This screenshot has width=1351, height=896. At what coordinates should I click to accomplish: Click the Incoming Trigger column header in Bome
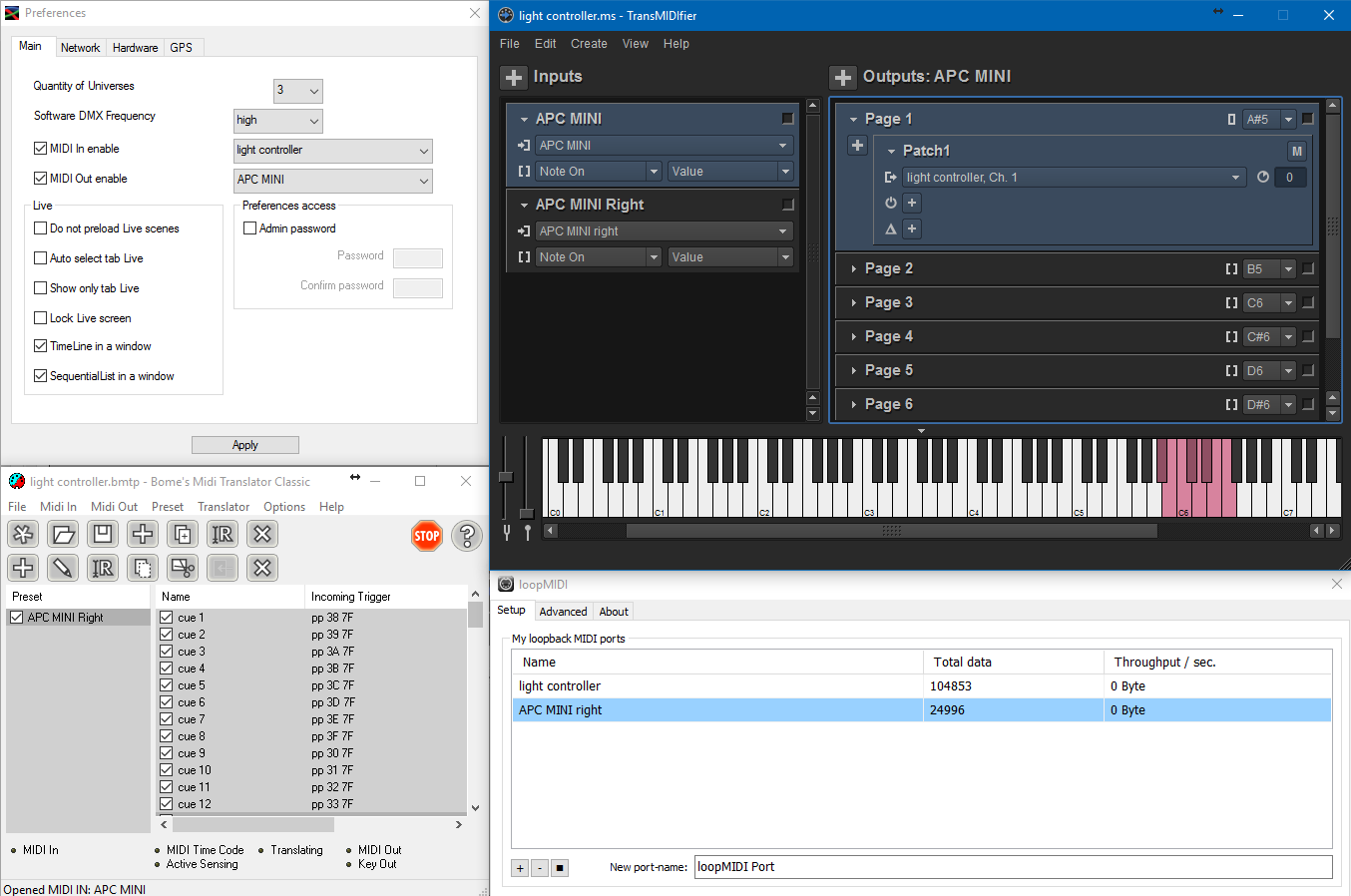pyautogui.click(x=385, y=597)
